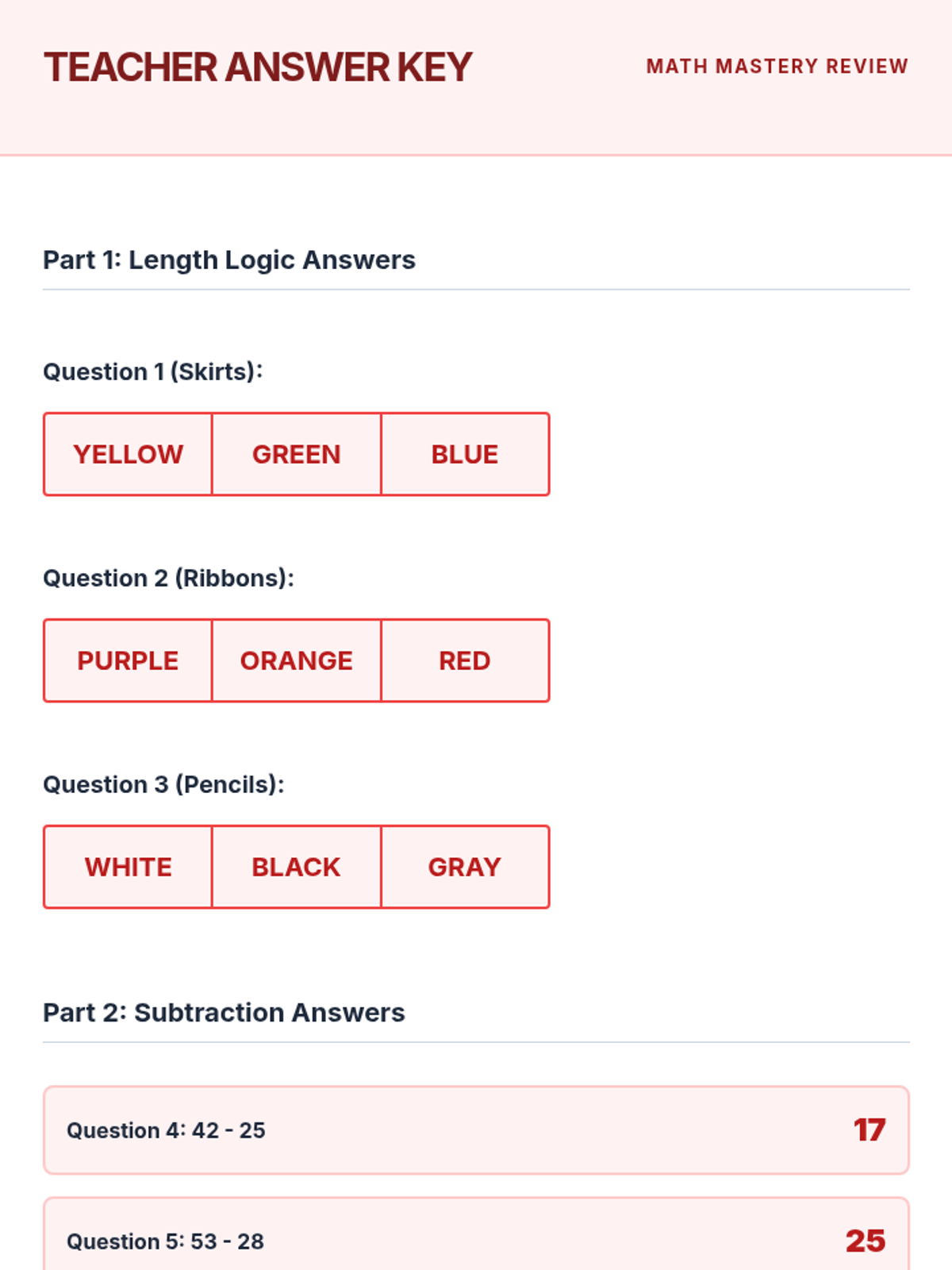Click the answer 25 for Question 5
Image resolution: width=952 pixels, height=1270 pixels.
click(x=866, y=1241)
